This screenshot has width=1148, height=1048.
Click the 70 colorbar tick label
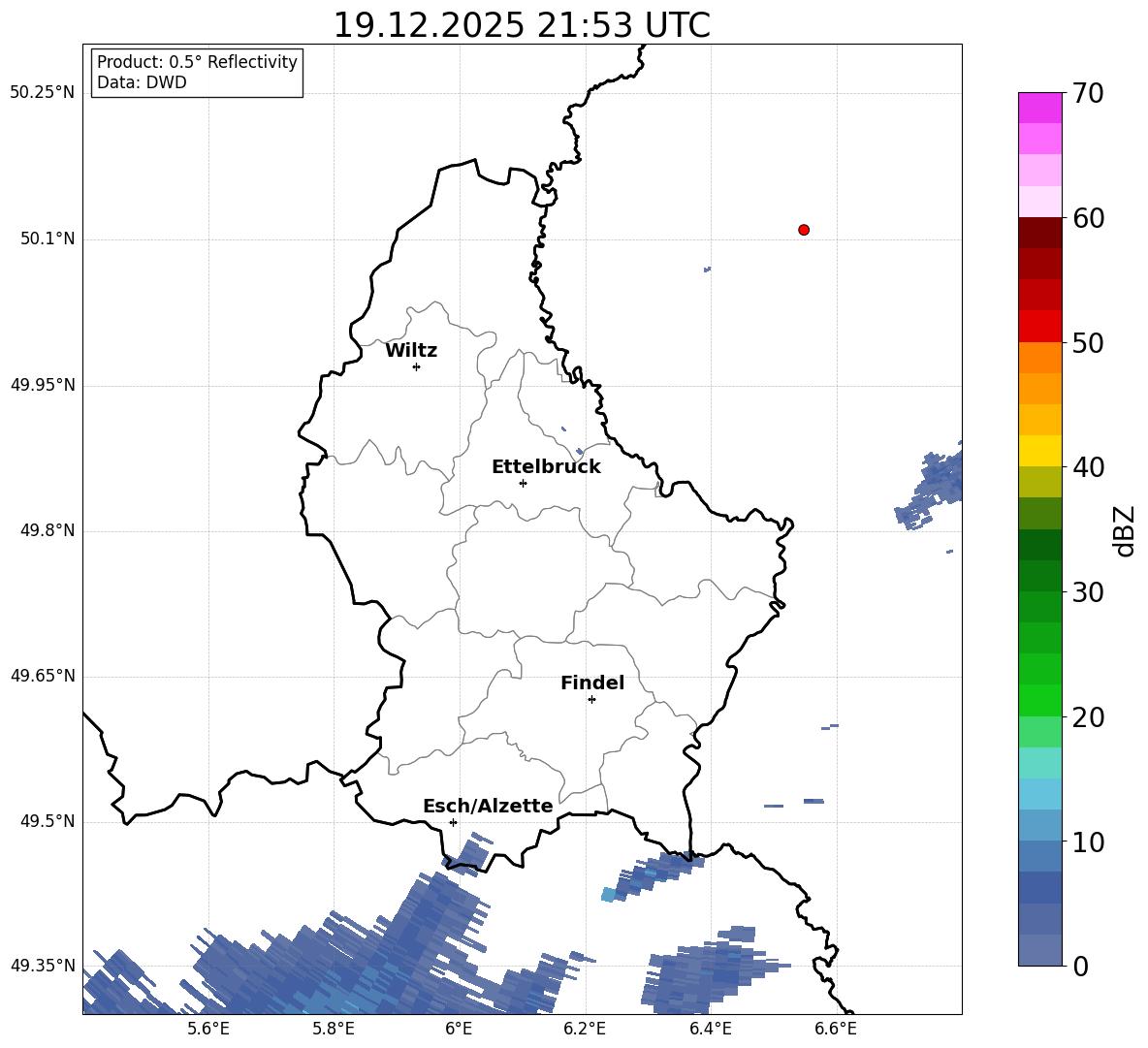pos(1087,93)
